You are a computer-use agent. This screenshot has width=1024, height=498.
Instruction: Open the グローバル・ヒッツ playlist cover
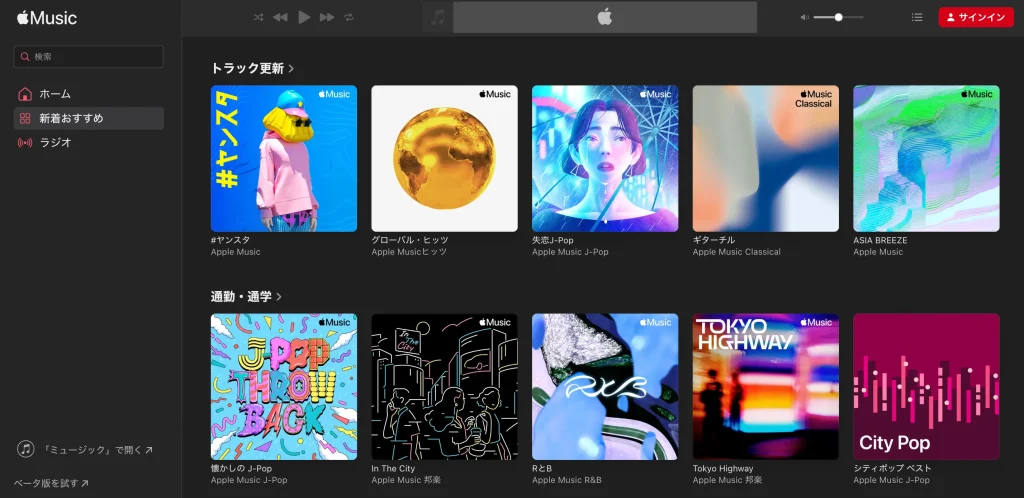pyautogui.click(x=444, y=158)
